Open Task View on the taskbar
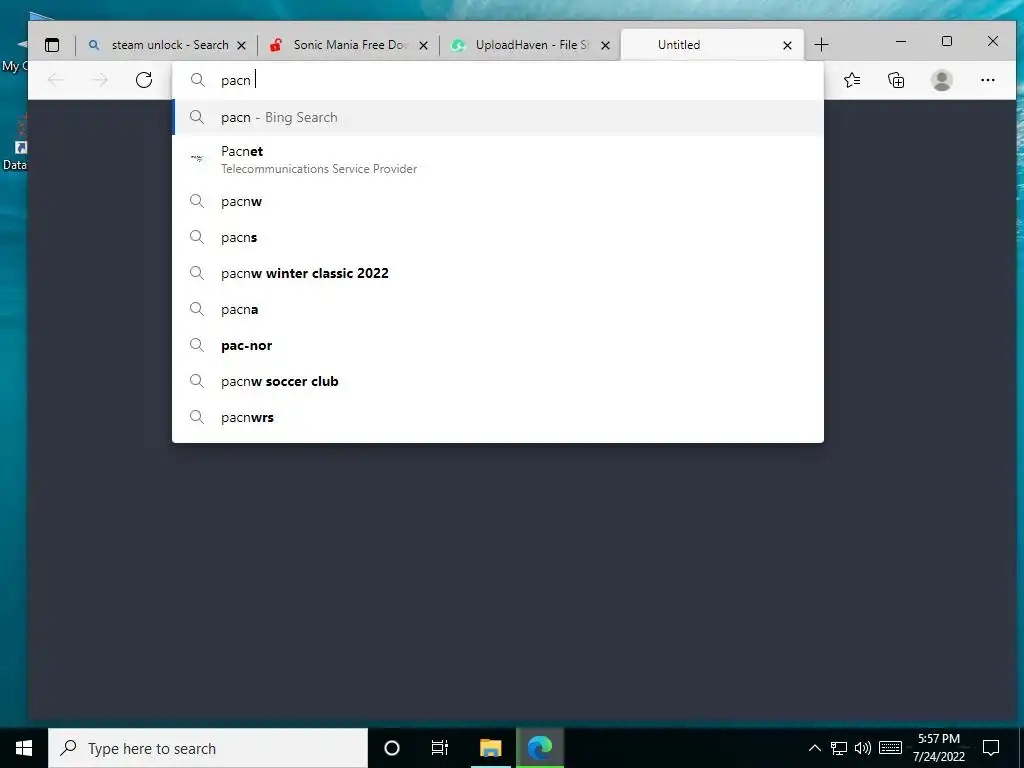1024x768 pixels. pos(440,748)
